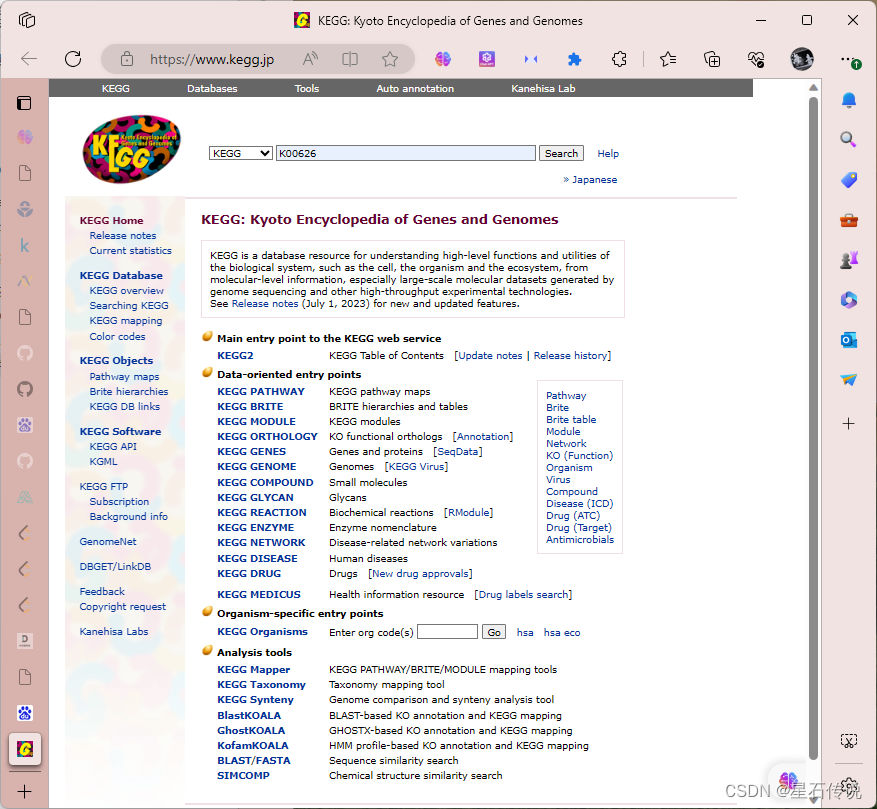Open KEGG API link
Screen dimensions: 877x809
click(x=113, y=446)
